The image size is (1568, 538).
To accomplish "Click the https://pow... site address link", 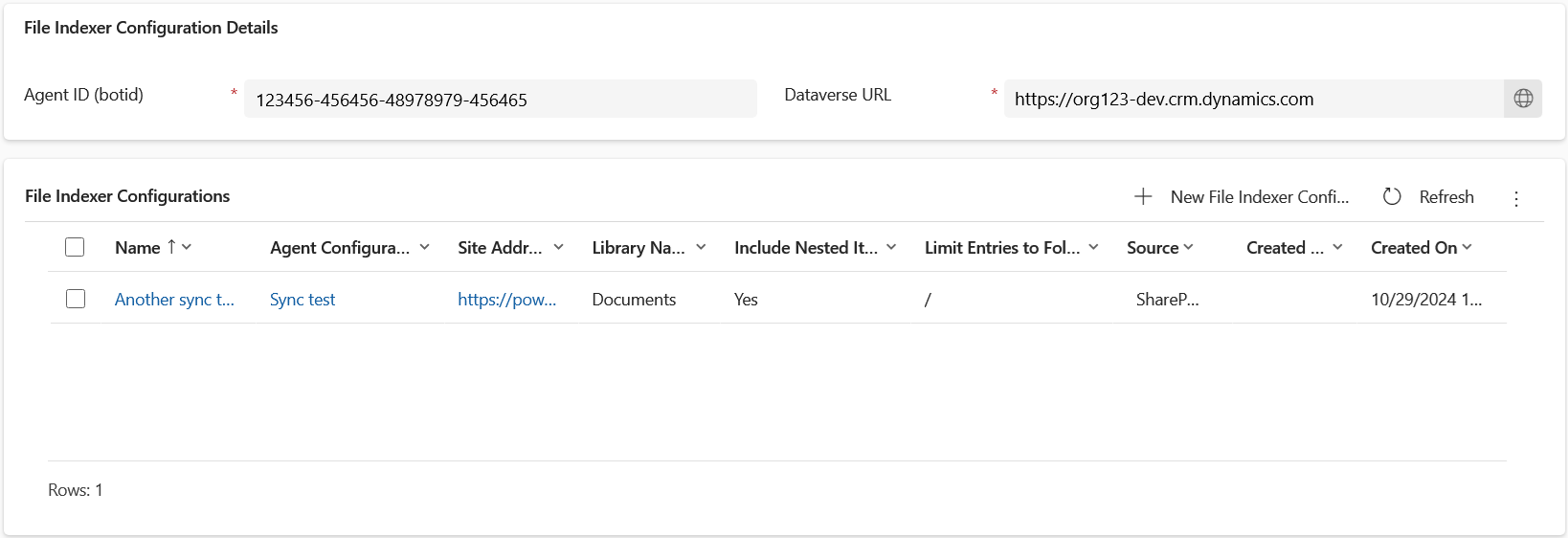I will (506, 300).
